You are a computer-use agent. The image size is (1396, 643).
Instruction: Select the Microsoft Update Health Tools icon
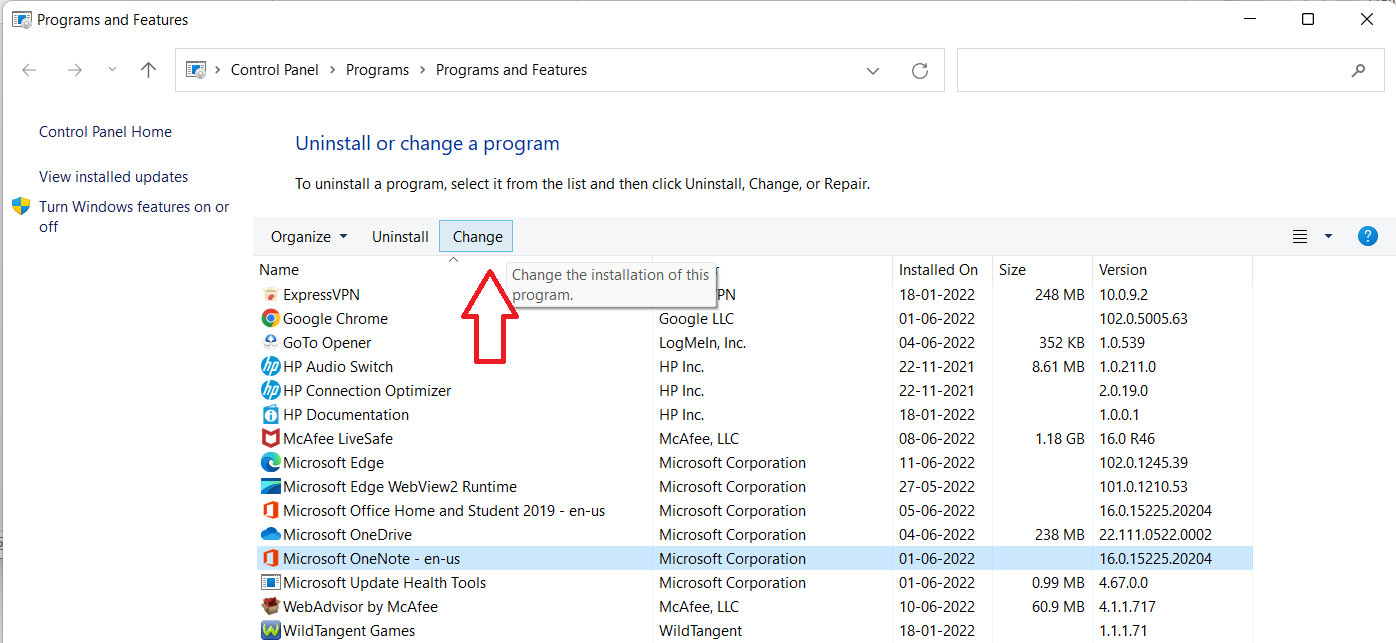tap(270, 583)
